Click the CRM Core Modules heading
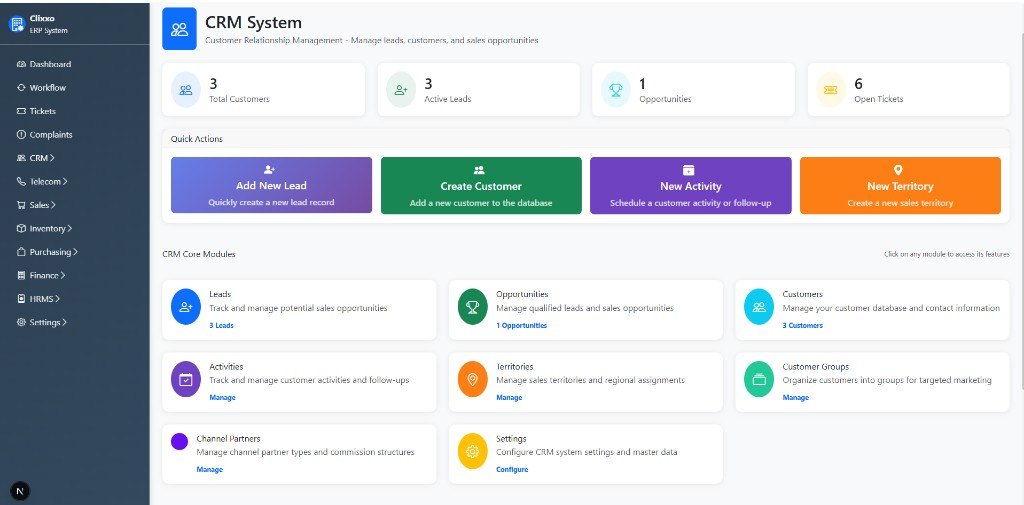 [x=199, y=254]
